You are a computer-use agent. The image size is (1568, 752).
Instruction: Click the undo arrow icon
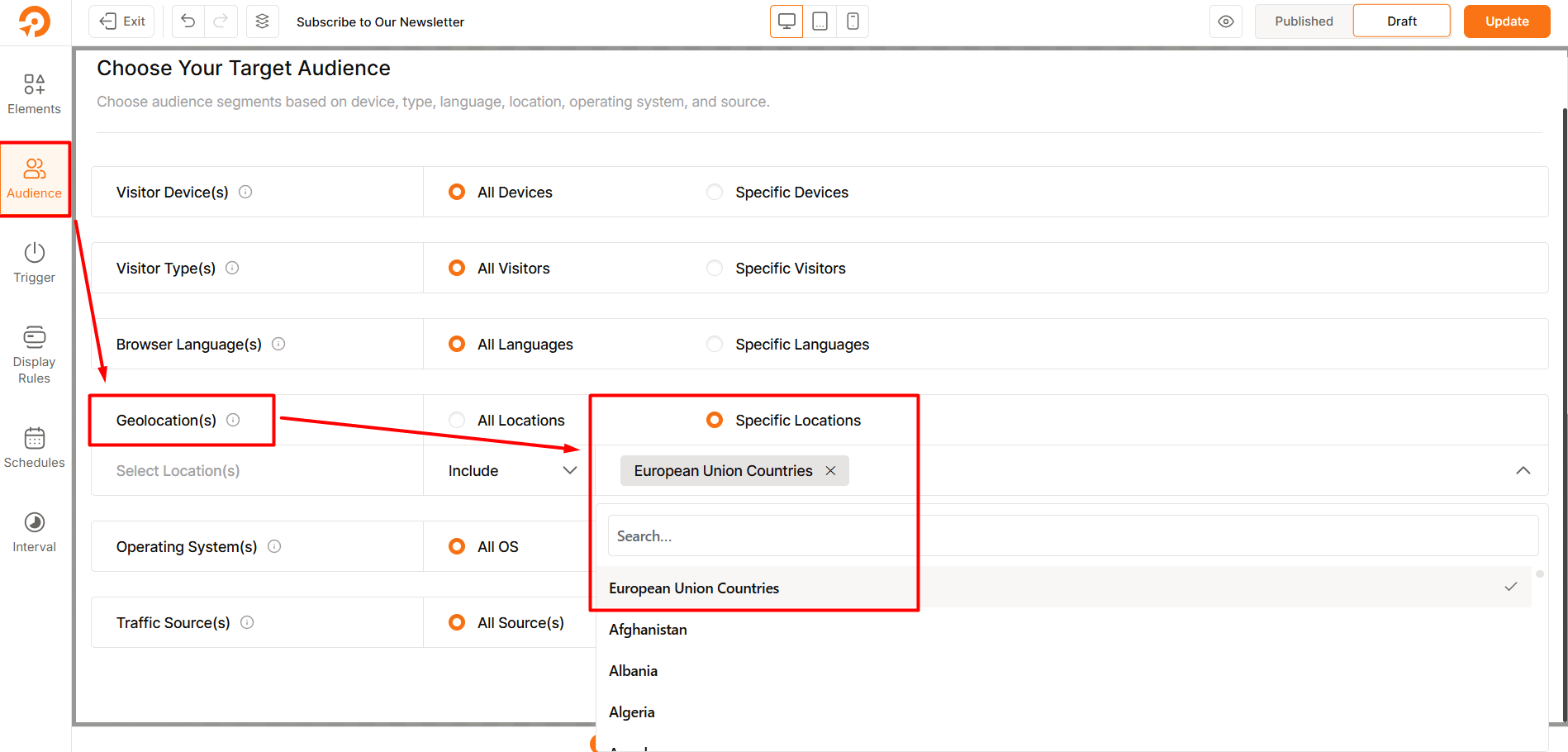point(188,21)
